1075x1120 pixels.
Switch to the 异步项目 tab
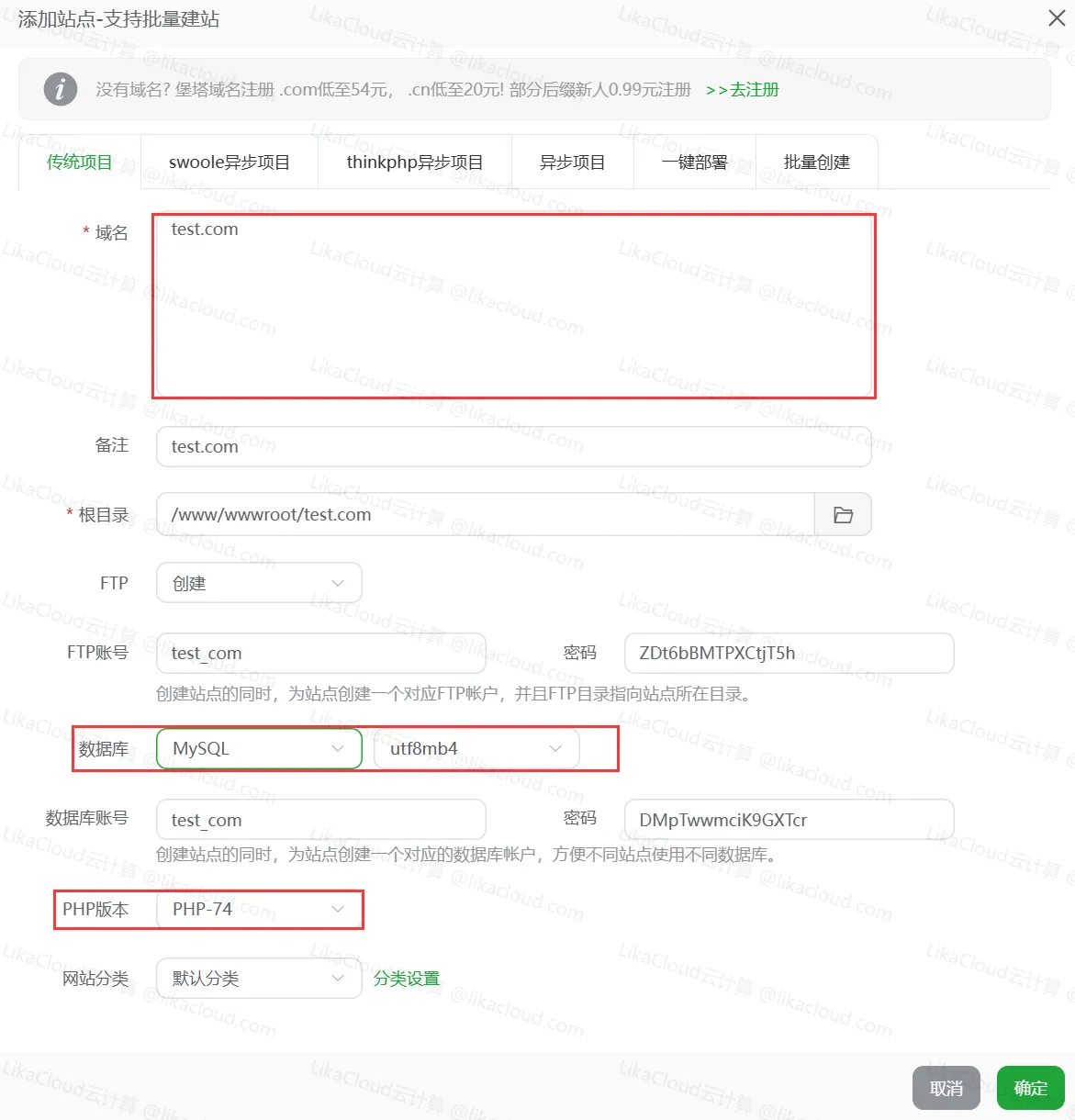pyautogui.click(x=573, y=162)
